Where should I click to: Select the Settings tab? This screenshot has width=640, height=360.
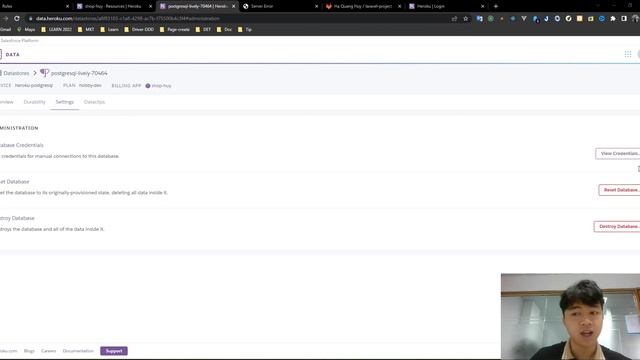click(64, 102)
